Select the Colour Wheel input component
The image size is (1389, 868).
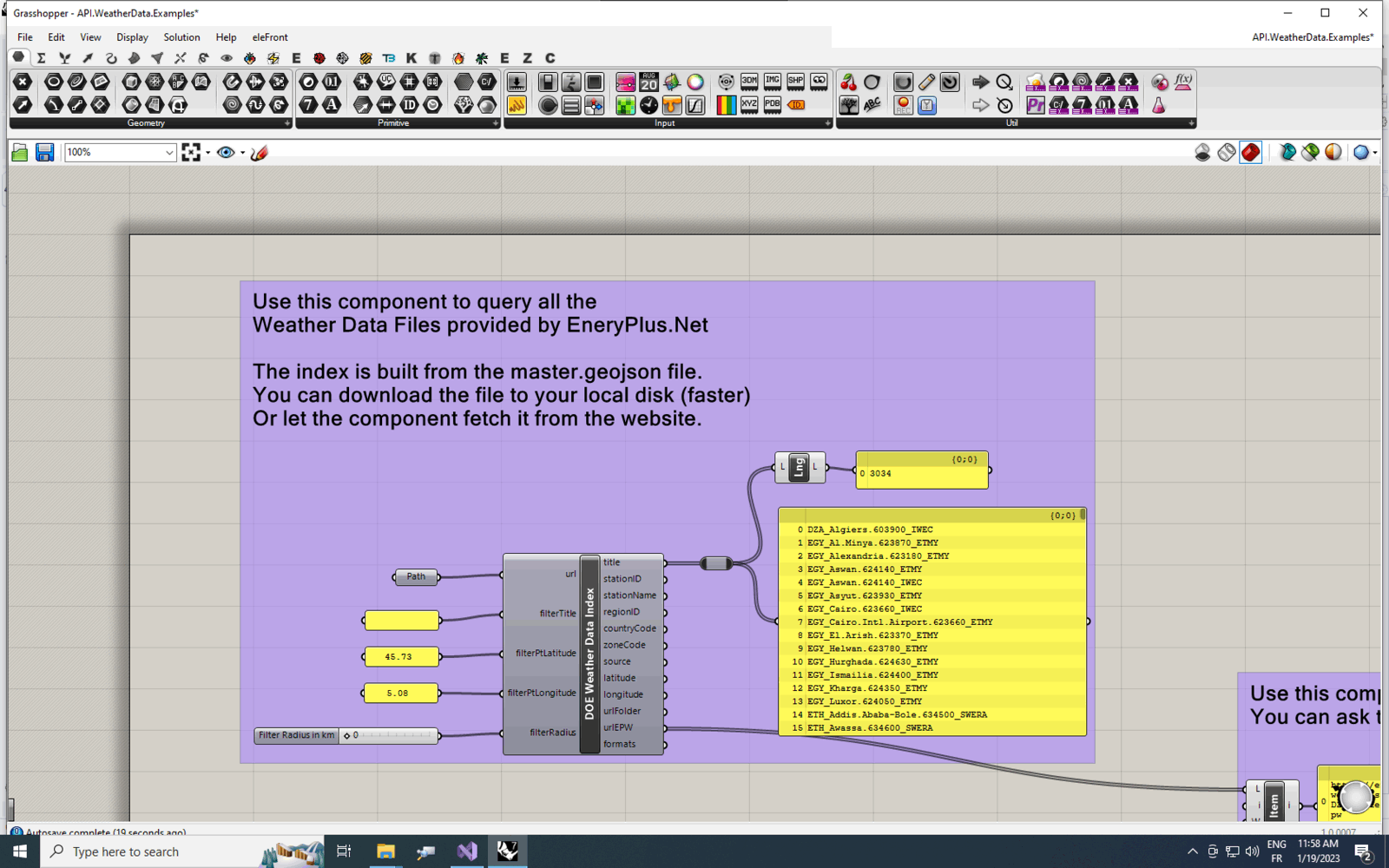[695, 82]
